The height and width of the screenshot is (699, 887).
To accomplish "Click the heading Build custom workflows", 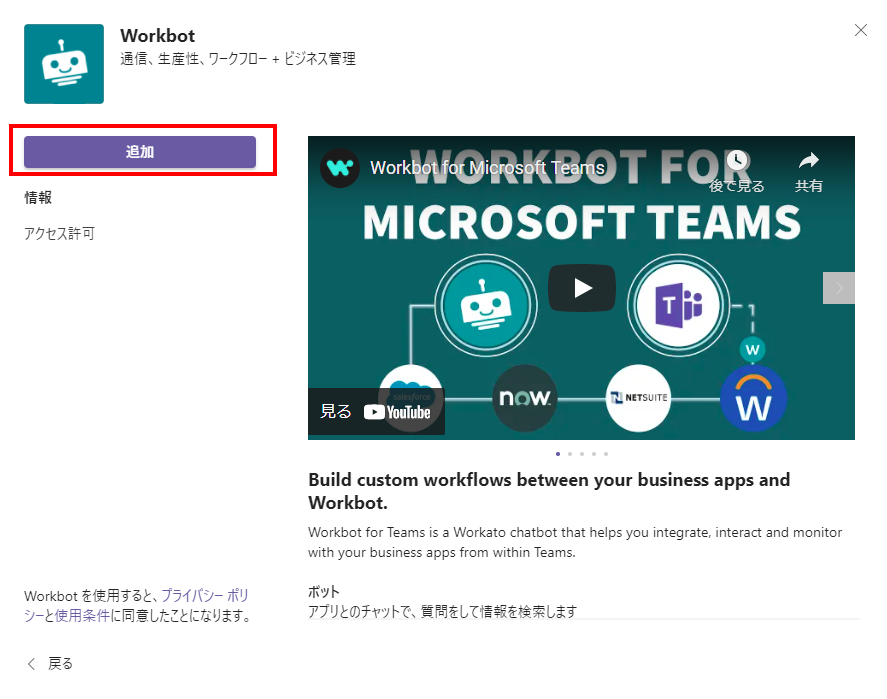I will tap(549, 491).
